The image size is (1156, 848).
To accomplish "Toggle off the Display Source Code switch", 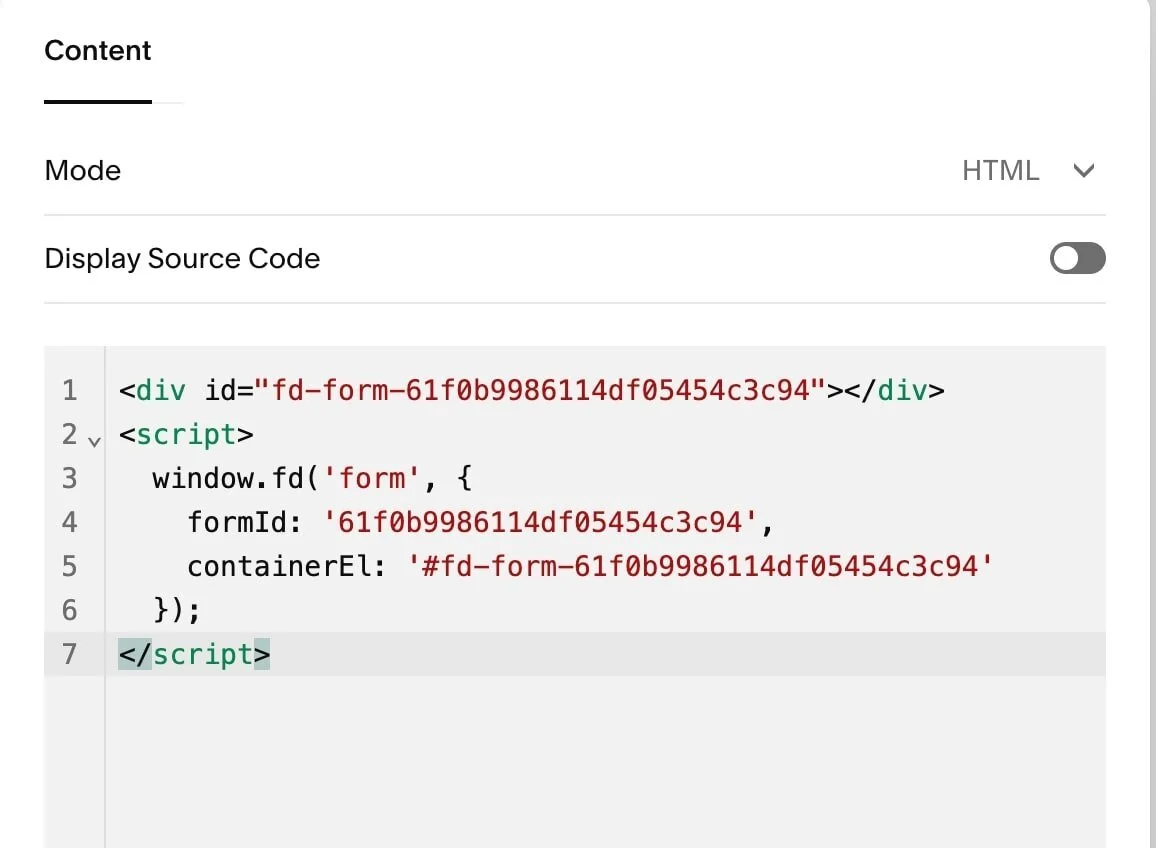I will pyautogui.click(x=1077, y=258).
